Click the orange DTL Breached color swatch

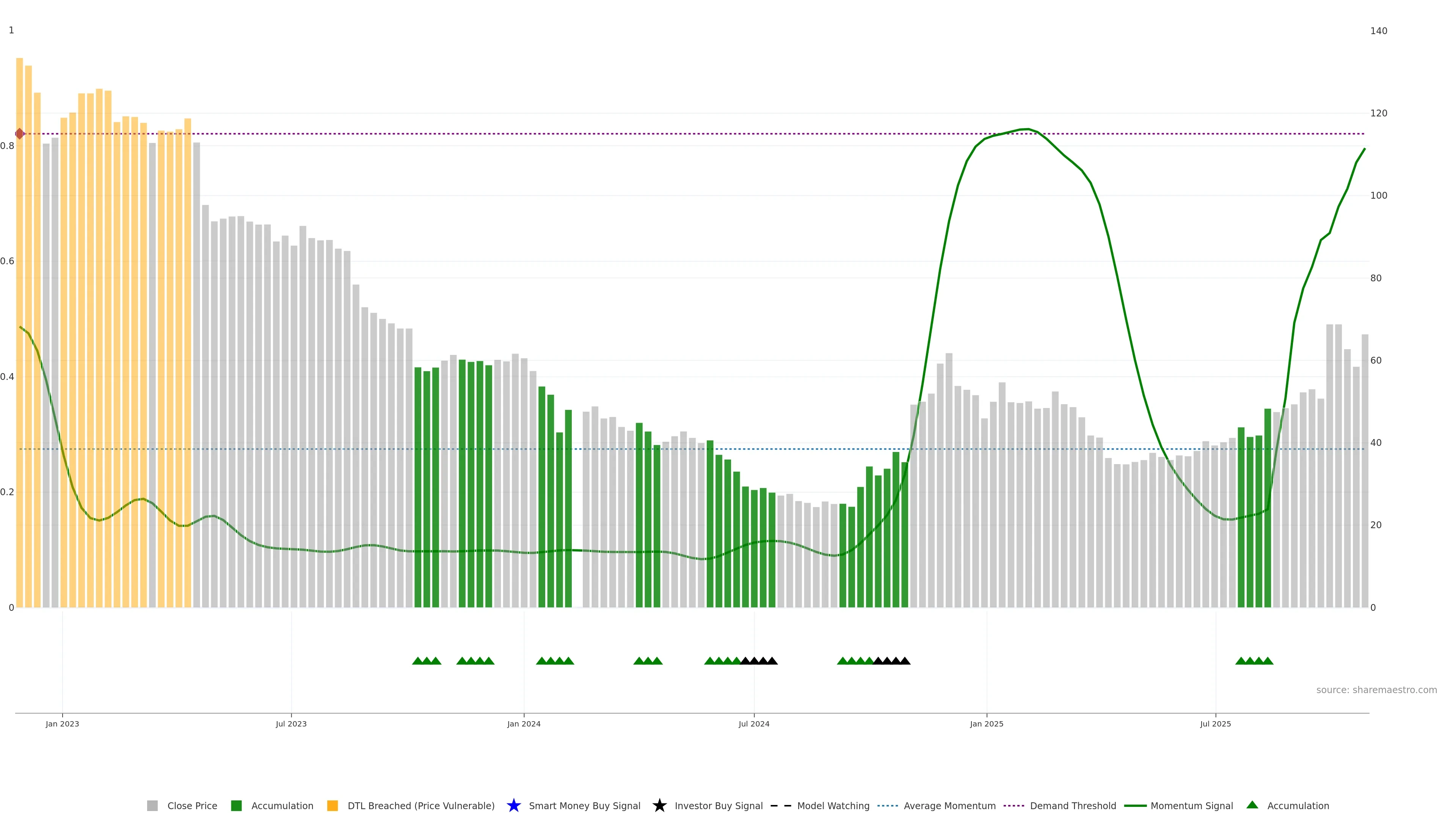click(x=333, y=806)
